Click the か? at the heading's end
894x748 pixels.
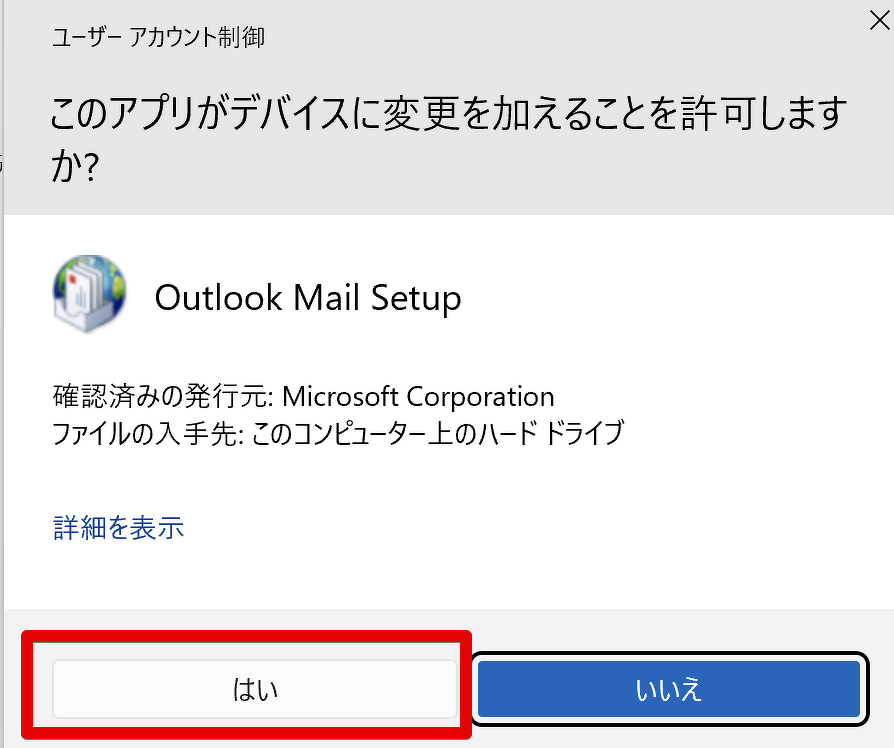point(74,169)
